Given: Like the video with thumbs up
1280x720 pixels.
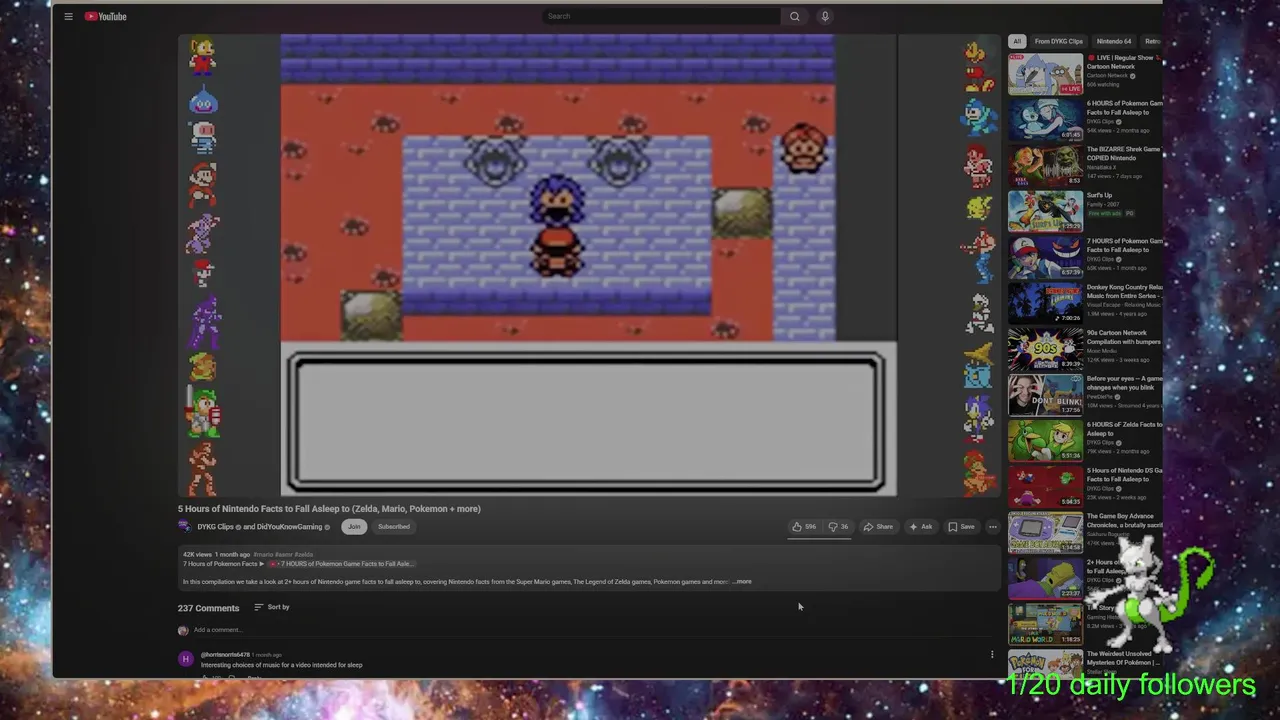Looking at the screenshot, I should tap(804, 527).
